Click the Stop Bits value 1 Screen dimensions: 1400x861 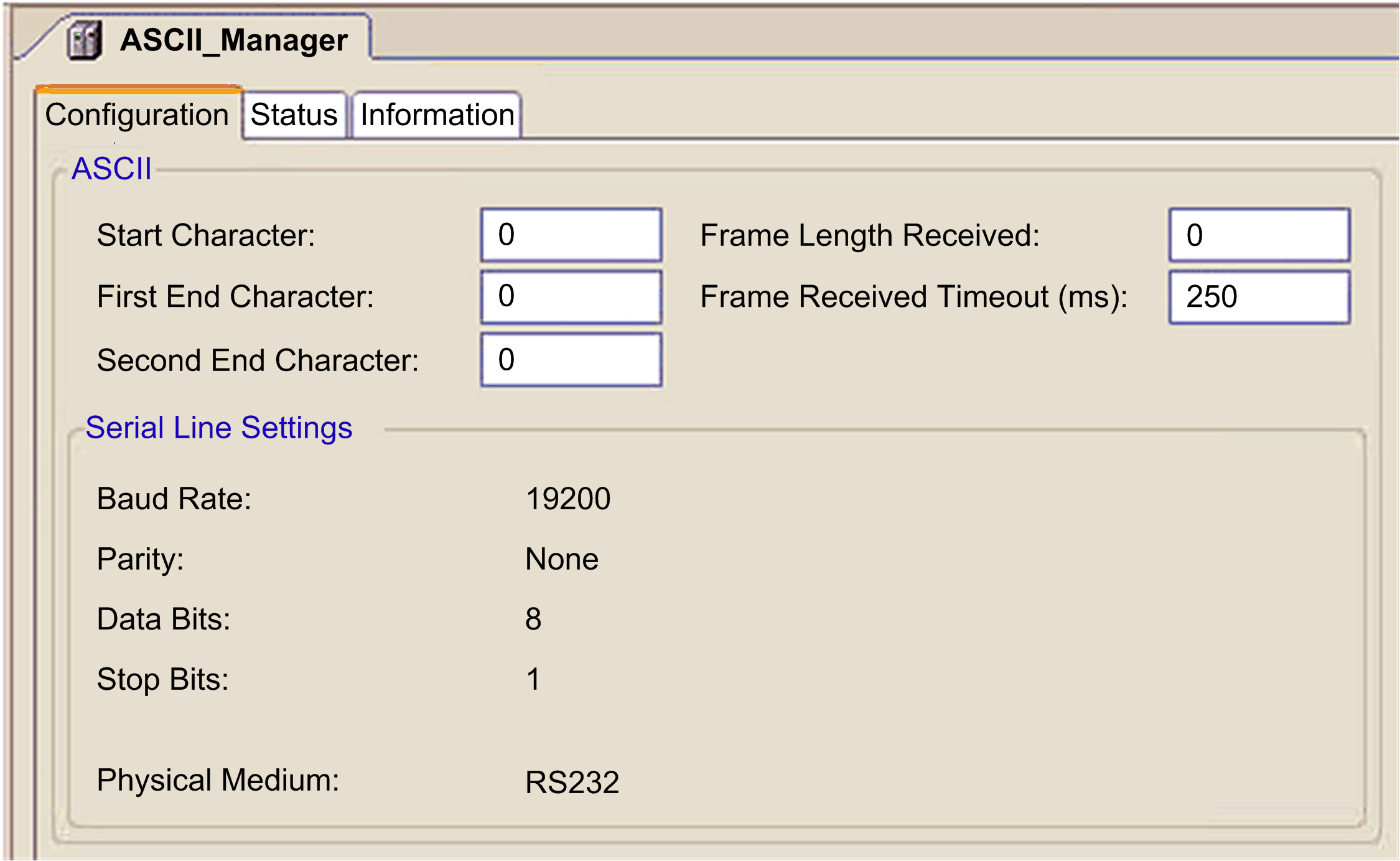pyautogui.click(x=533, y=679)
